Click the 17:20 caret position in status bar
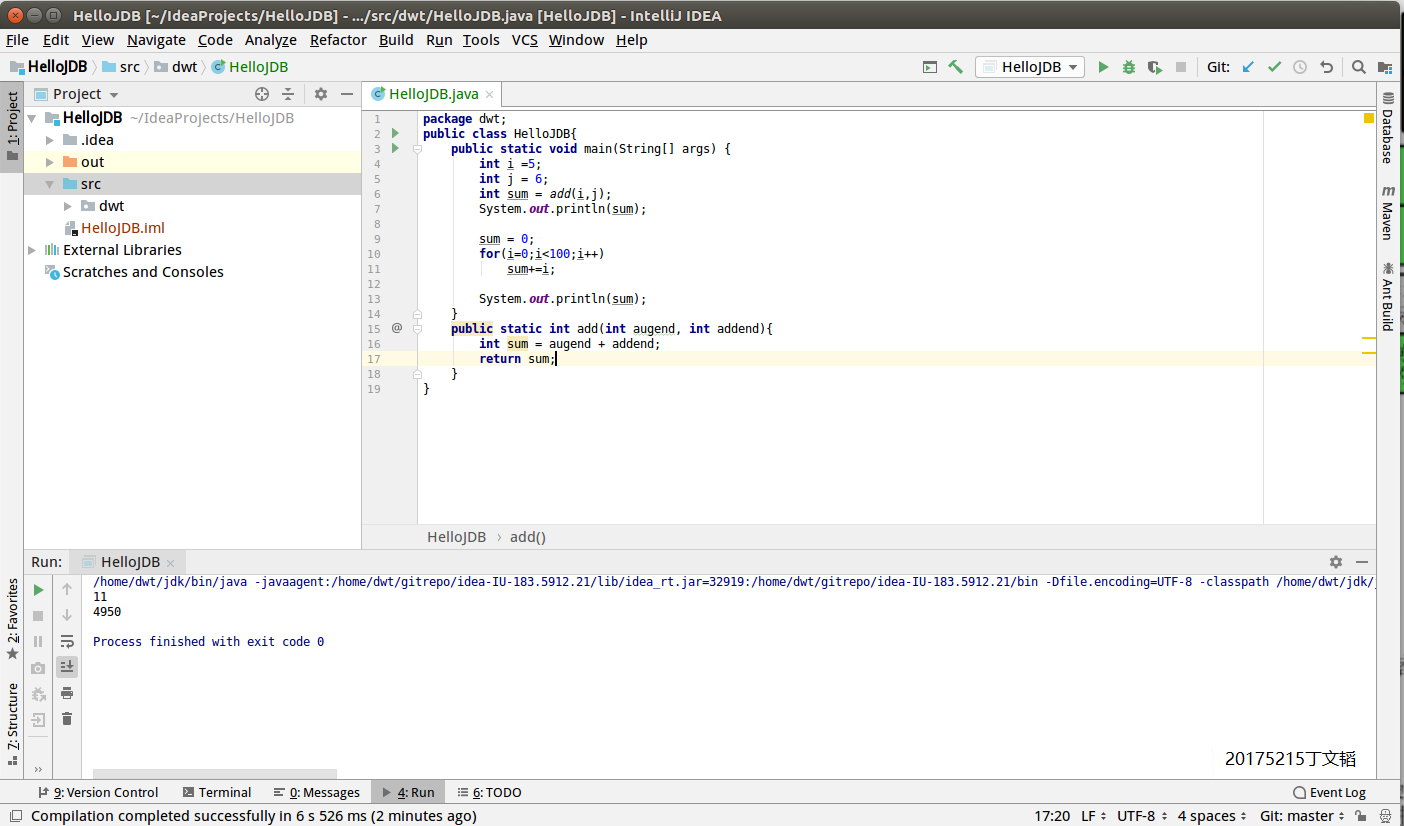 [1052, 816]
